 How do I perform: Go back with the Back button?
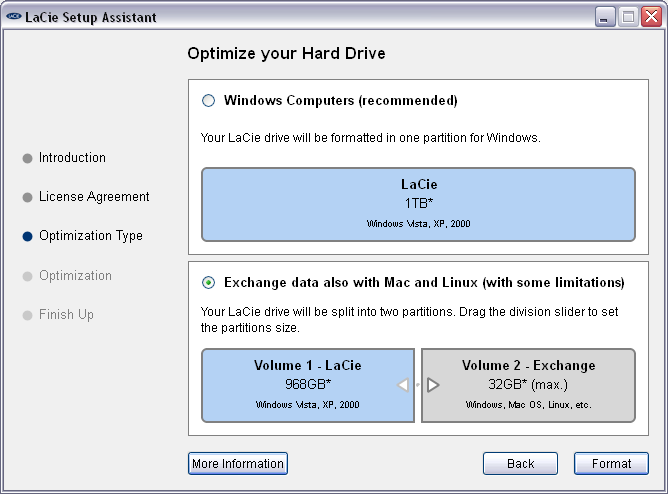point(520,464)
